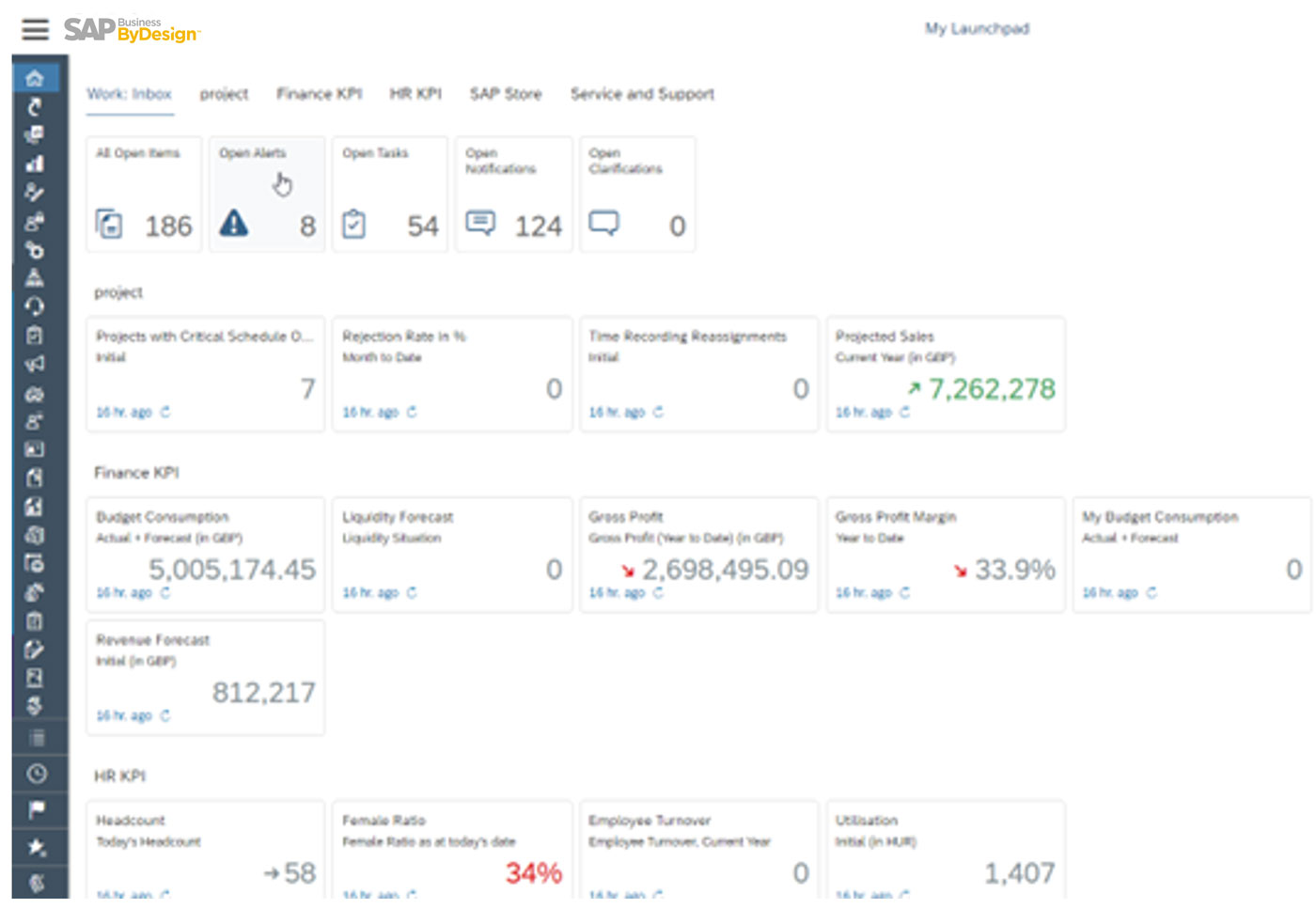Open the clipboard checkmark icon in sidebar

[35, 336]
